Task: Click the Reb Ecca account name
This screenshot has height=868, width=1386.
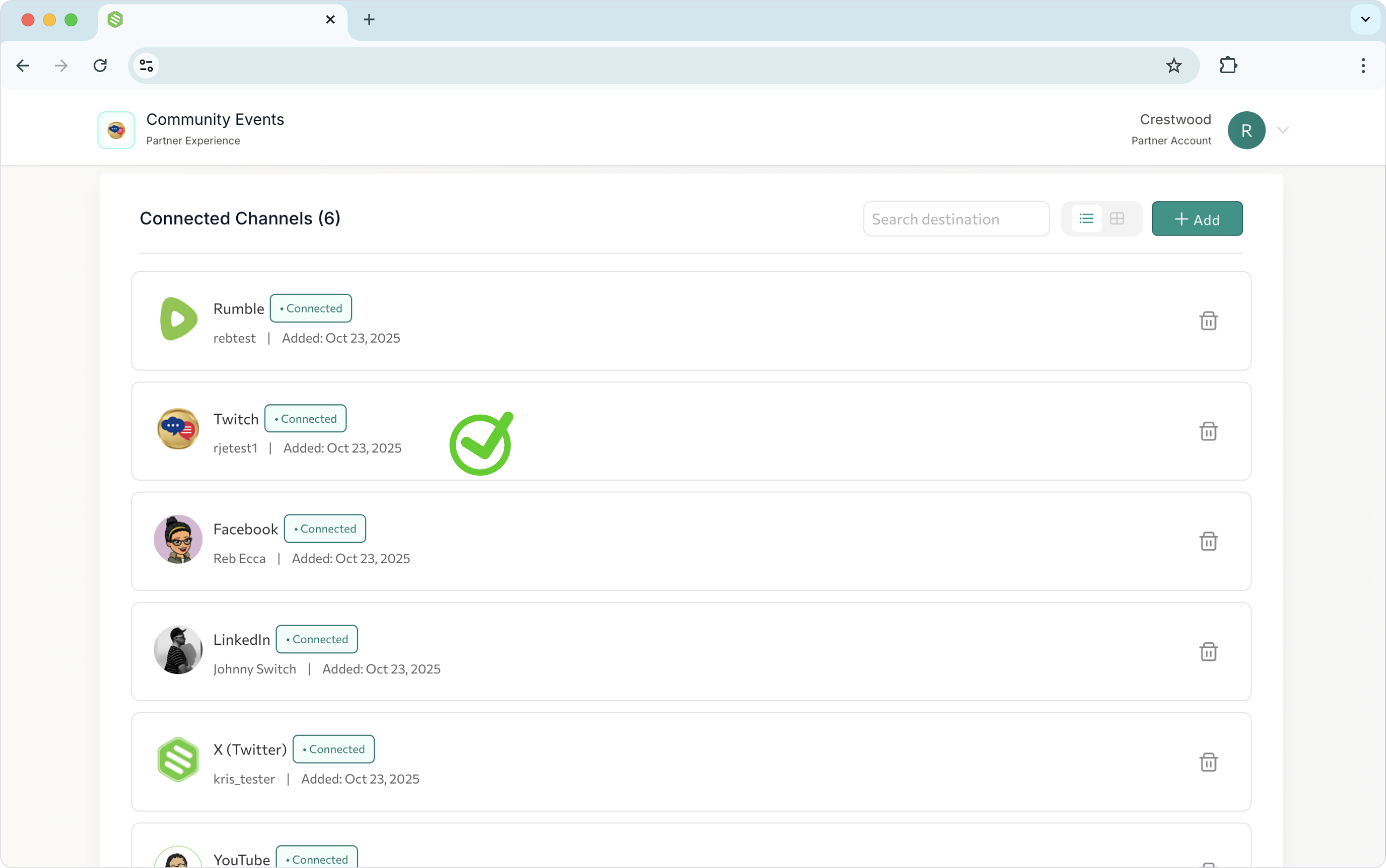Action: click(239, 559)
